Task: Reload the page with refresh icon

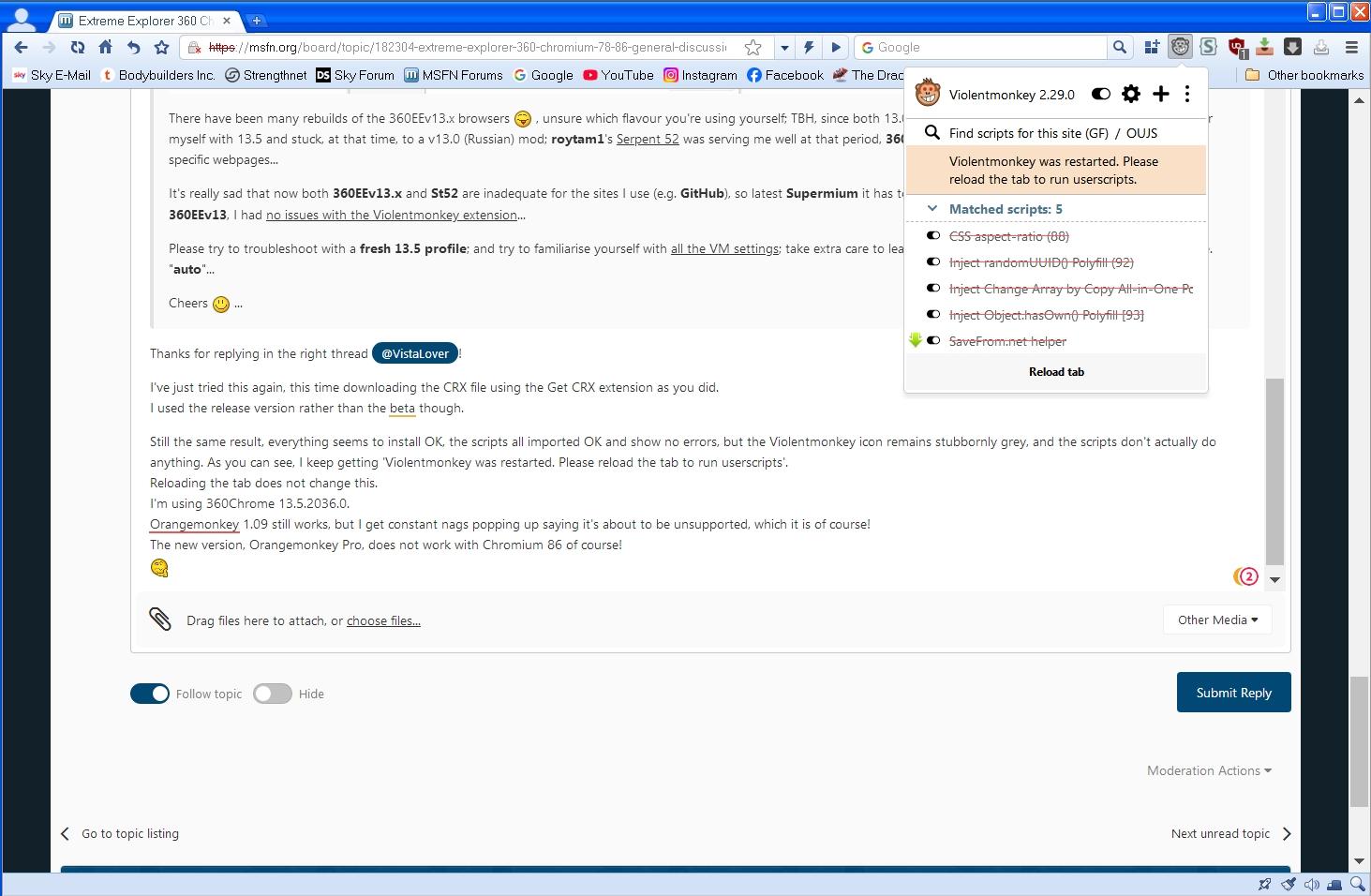Action: click(78, 47)
